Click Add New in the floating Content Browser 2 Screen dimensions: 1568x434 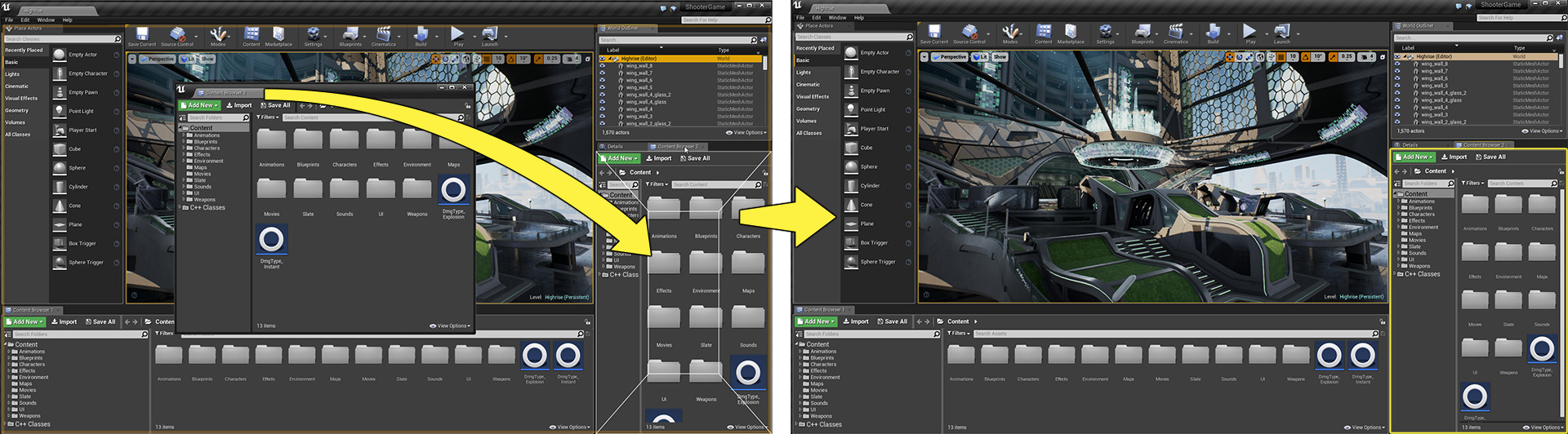click(200, 105)
